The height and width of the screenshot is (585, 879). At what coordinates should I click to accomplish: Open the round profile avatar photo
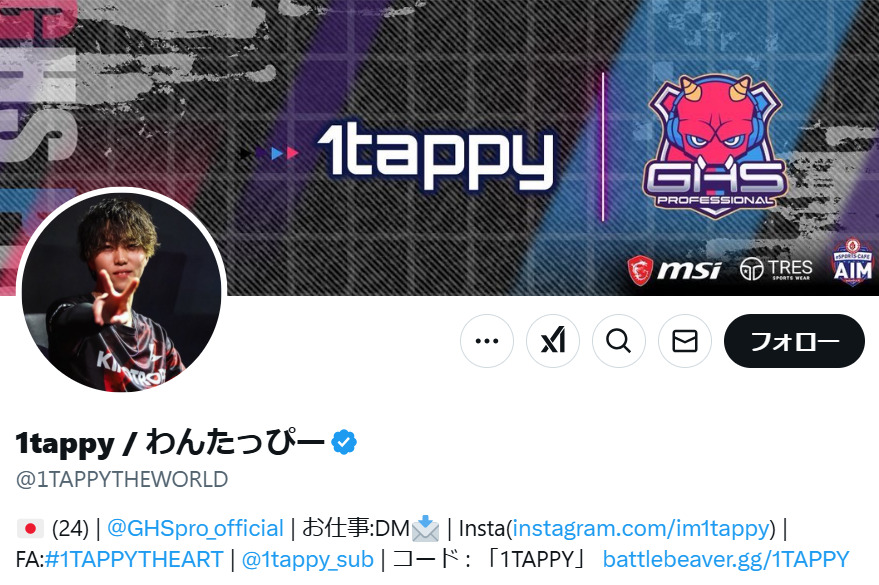click(122, 292)
